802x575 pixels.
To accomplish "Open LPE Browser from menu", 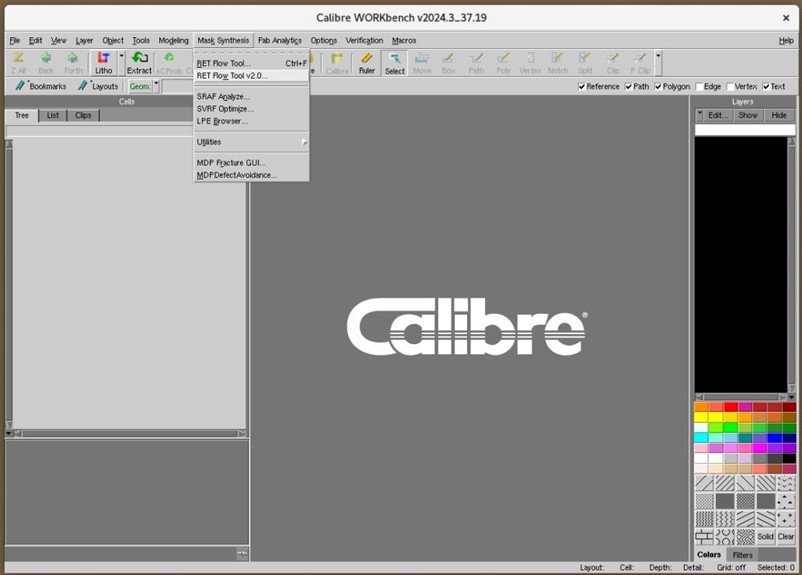I will click(251, 121).
